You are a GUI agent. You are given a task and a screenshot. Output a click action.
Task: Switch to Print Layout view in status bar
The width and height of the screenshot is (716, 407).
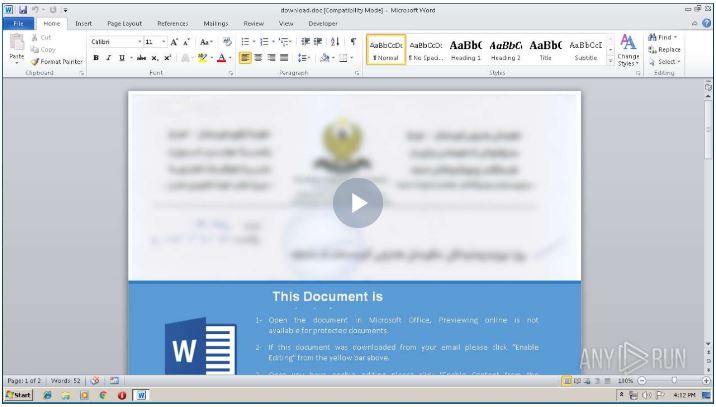[567, 381]
